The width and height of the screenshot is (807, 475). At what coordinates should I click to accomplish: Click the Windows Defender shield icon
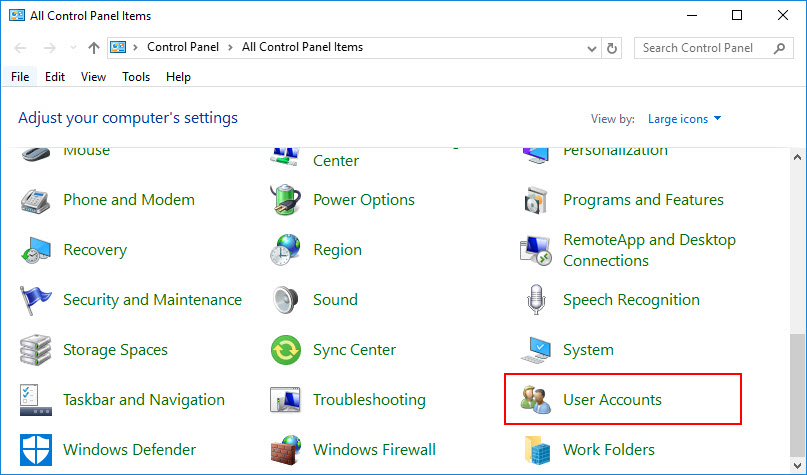(36, 450)
